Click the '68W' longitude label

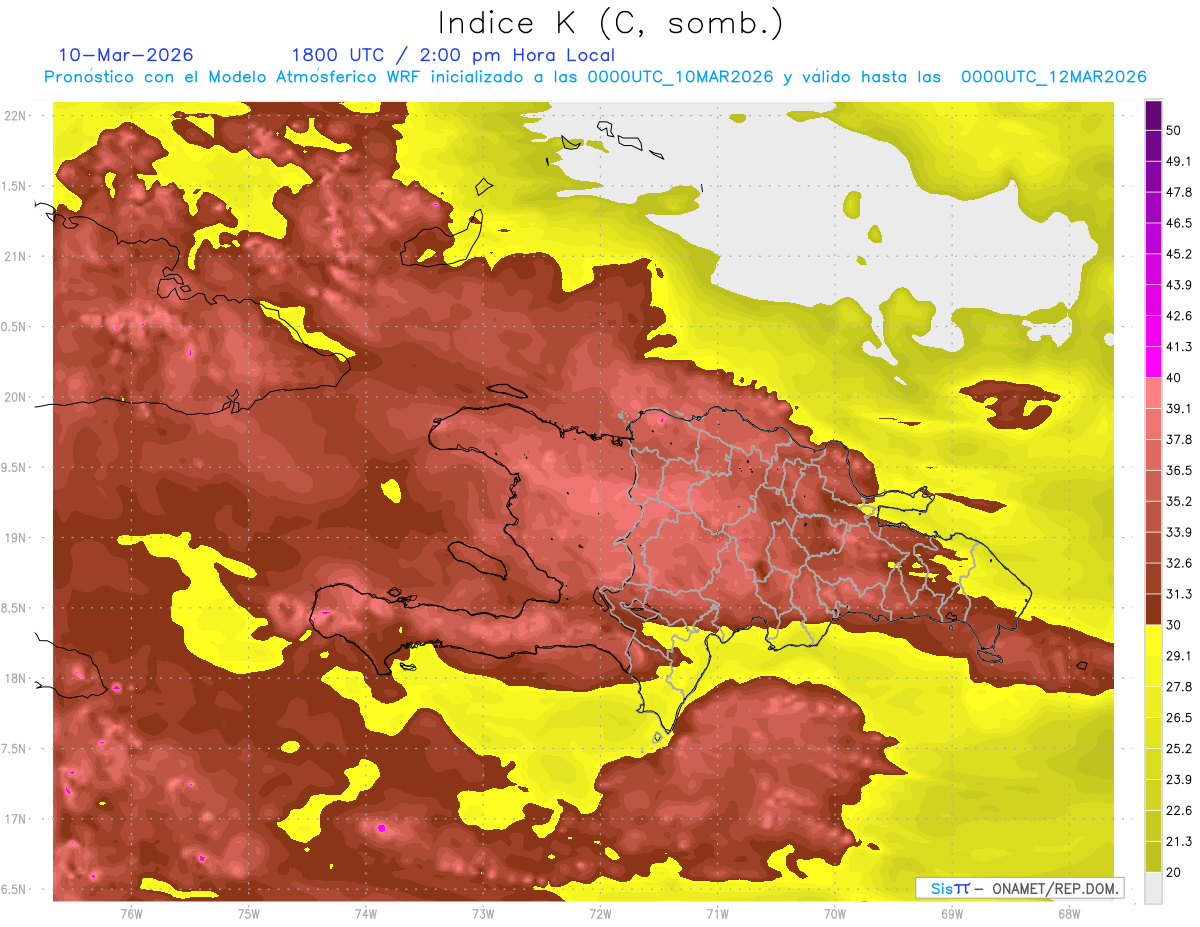tap(1069, 913)
